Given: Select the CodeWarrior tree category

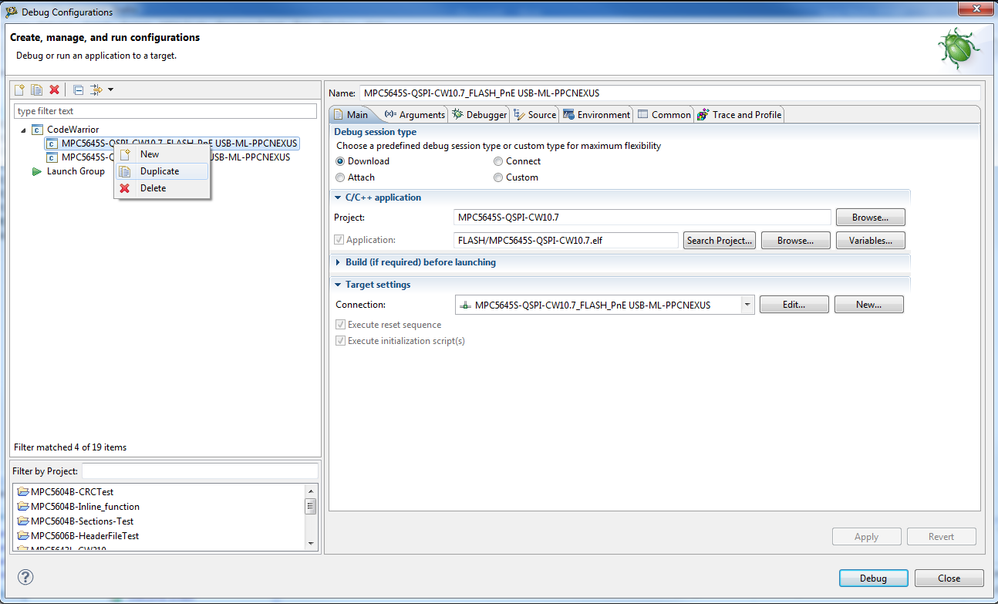Looking at the screenshot, I should tap(73, 129).
